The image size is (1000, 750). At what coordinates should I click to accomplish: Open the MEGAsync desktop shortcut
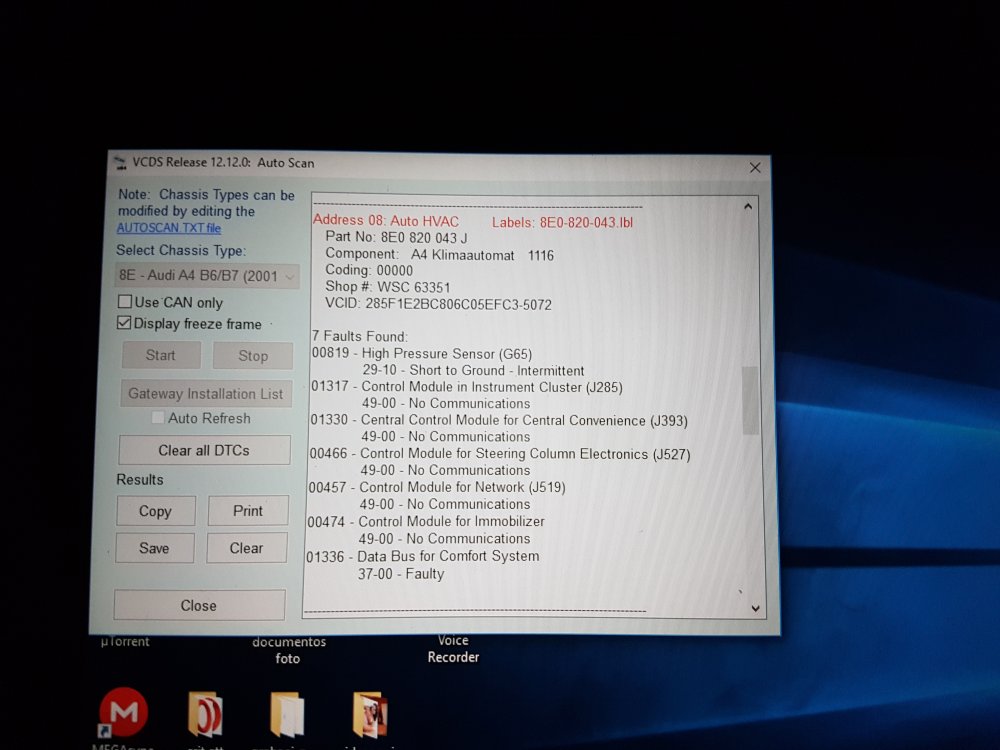[x=123, y=712]
